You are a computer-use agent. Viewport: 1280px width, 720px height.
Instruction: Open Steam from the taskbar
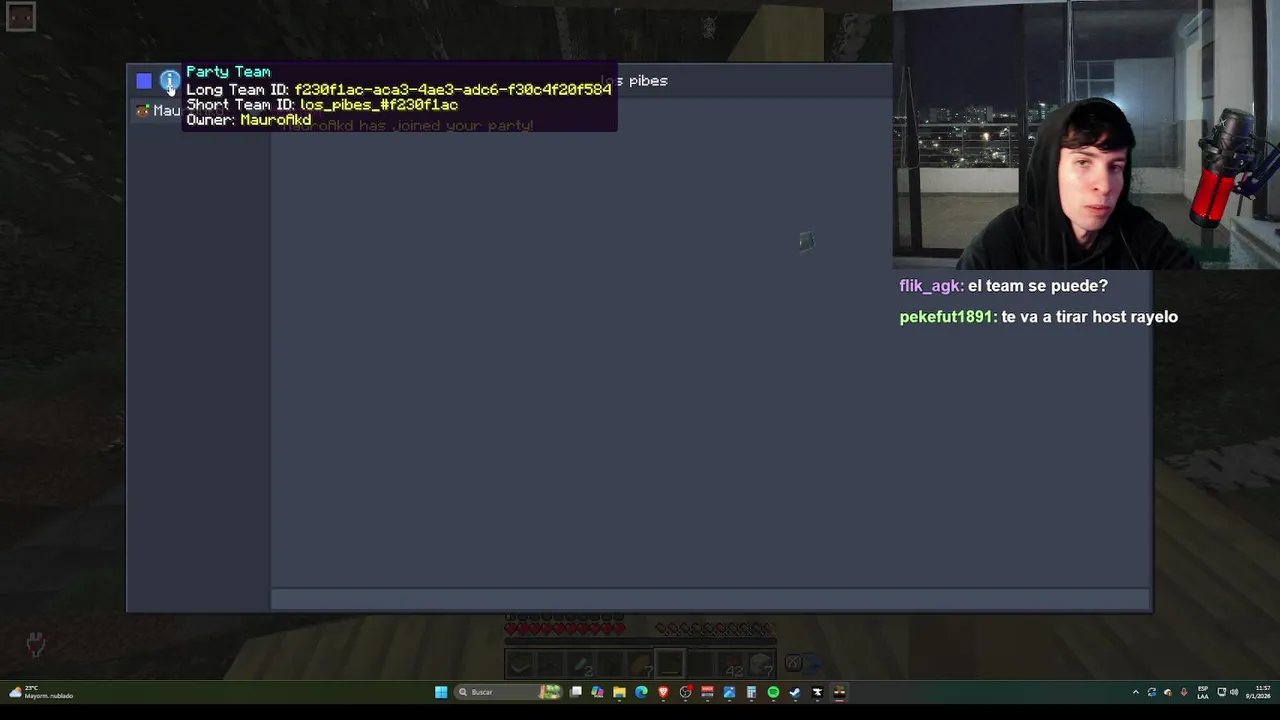click(x=795, y=692)
